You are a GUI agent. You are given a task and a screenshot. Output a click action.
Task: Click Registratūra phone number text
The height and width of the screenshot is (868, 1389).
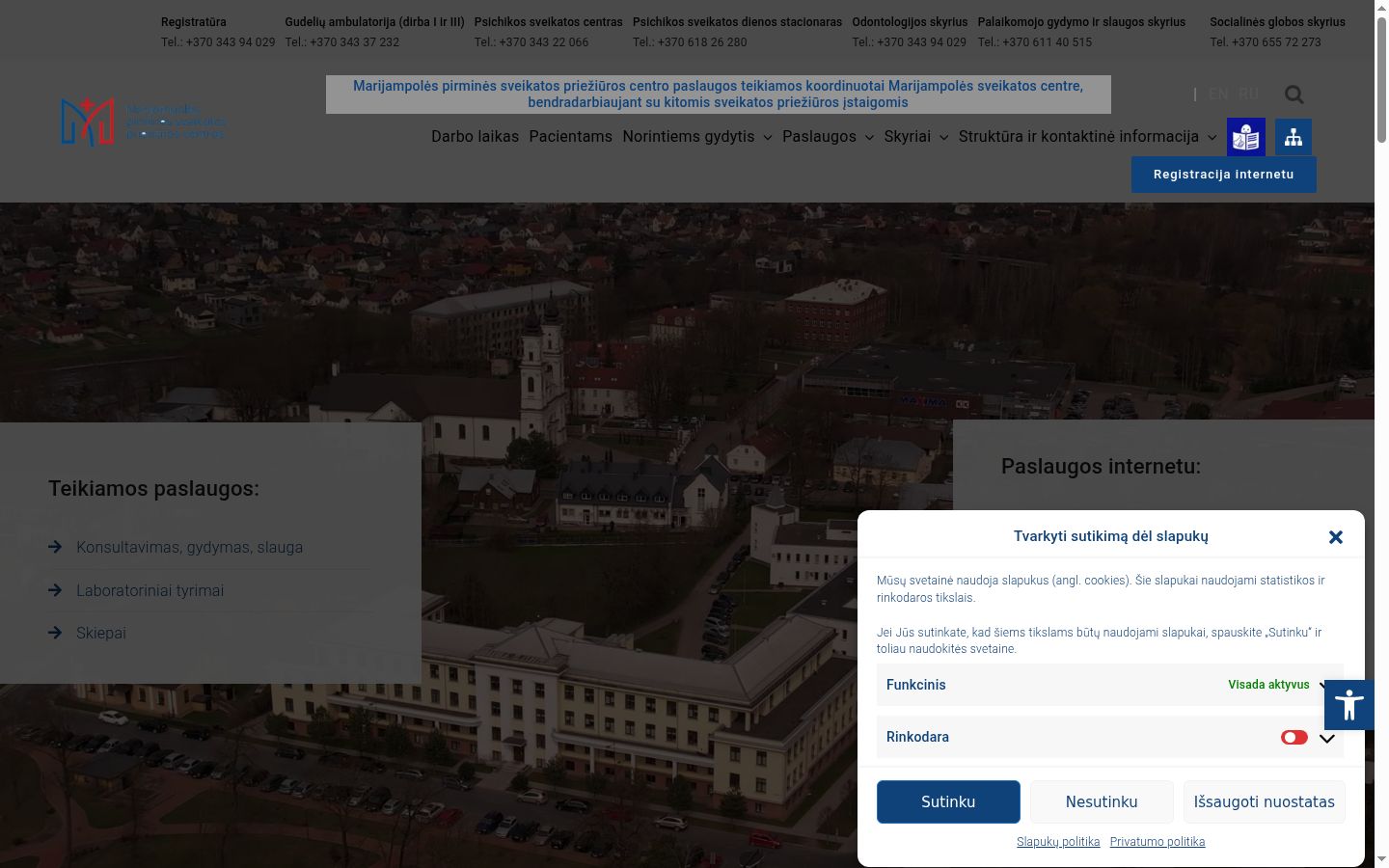(218, 42)
